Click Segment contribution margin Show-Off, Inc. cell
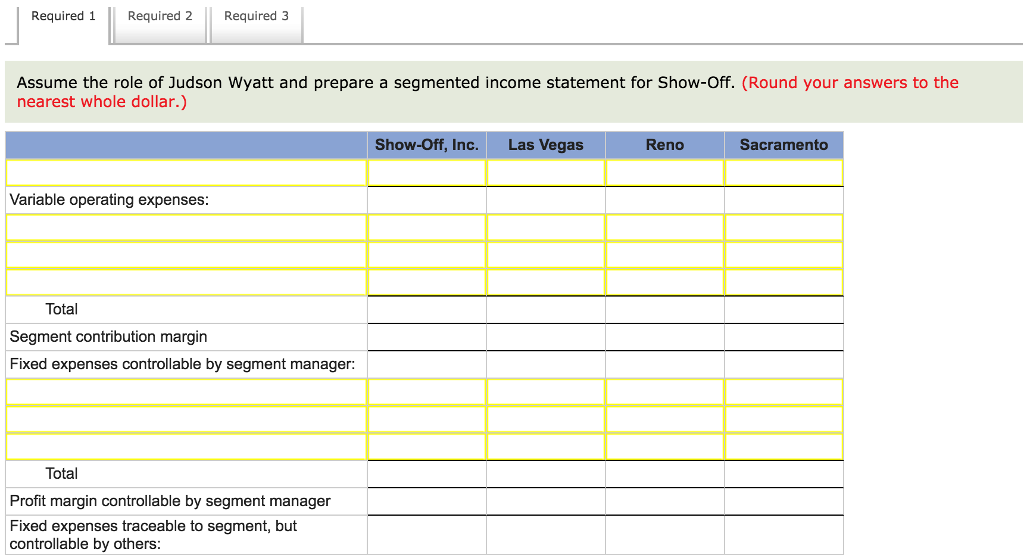This screenshot has height=555, width=1024. pyautogui.click(x=427, y=337)
